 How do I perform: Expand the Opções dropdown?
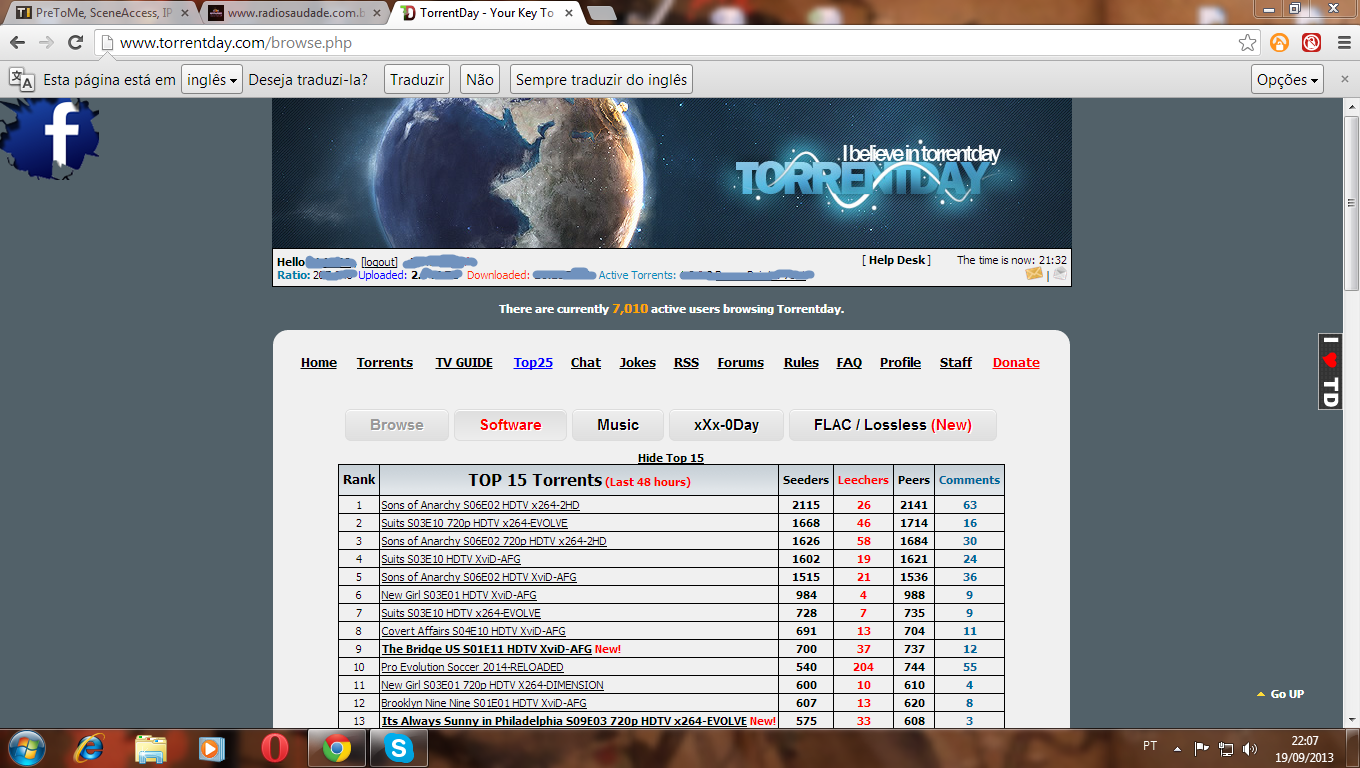pos(1288,80)
